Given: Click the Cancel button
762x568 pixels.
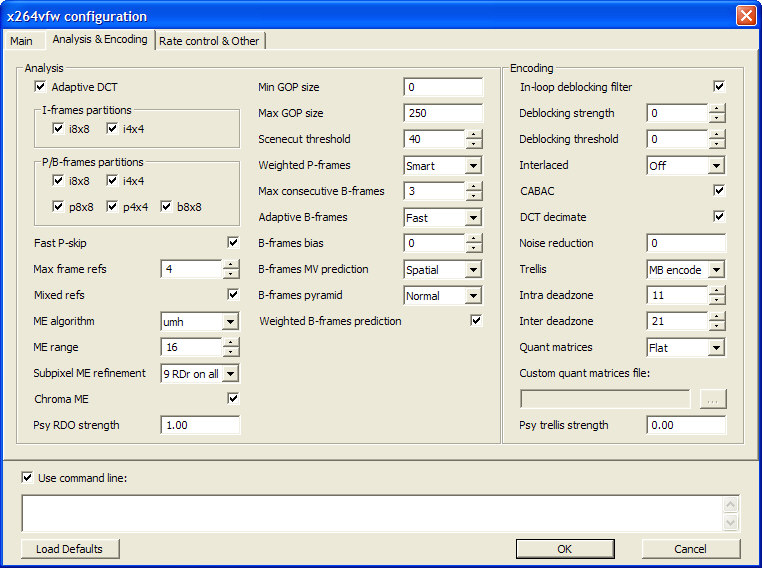Looking at the screenshot, I should 691,549.
